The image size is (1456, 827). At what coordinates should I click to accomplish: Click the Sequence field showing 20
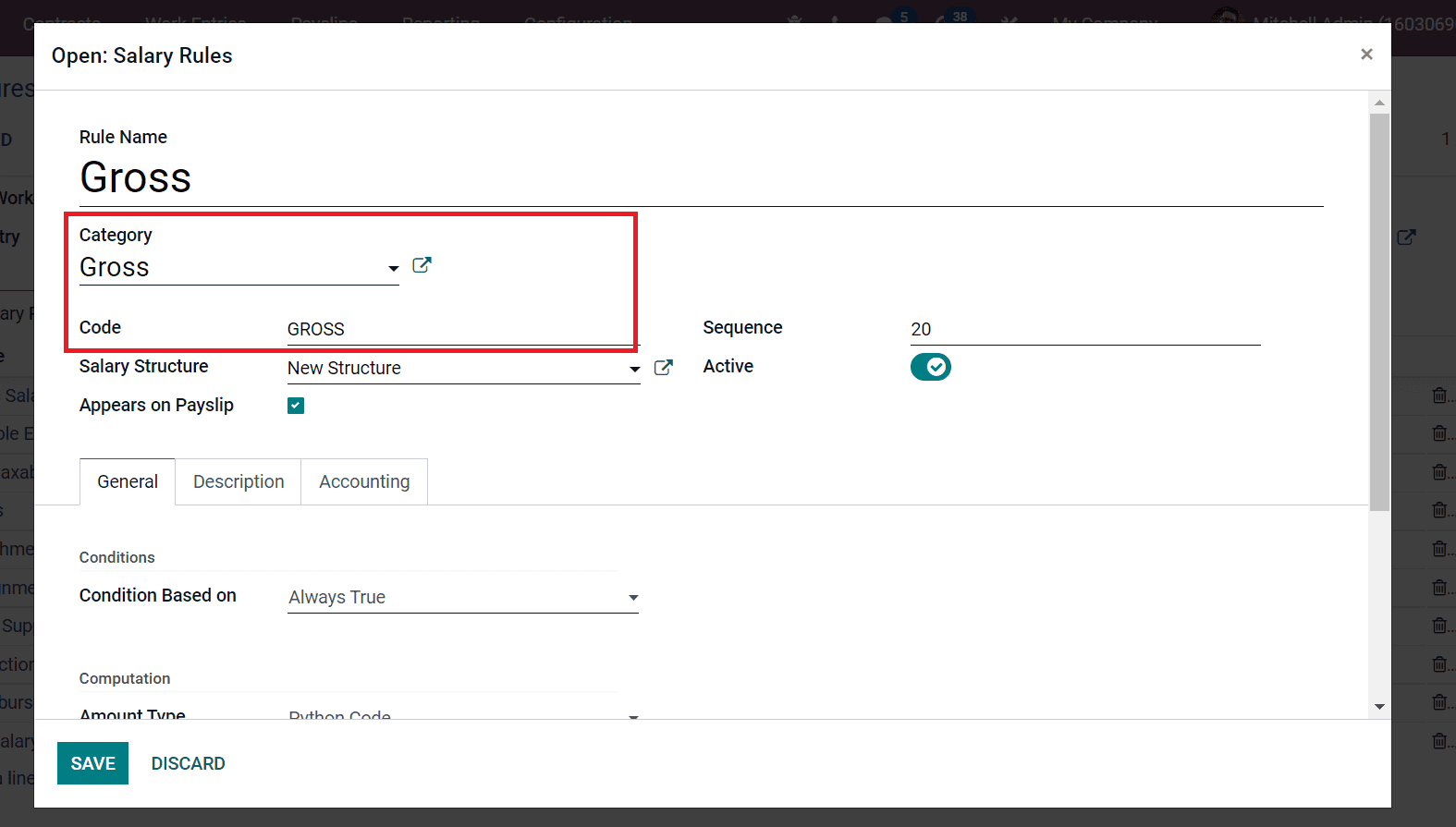1085,329
